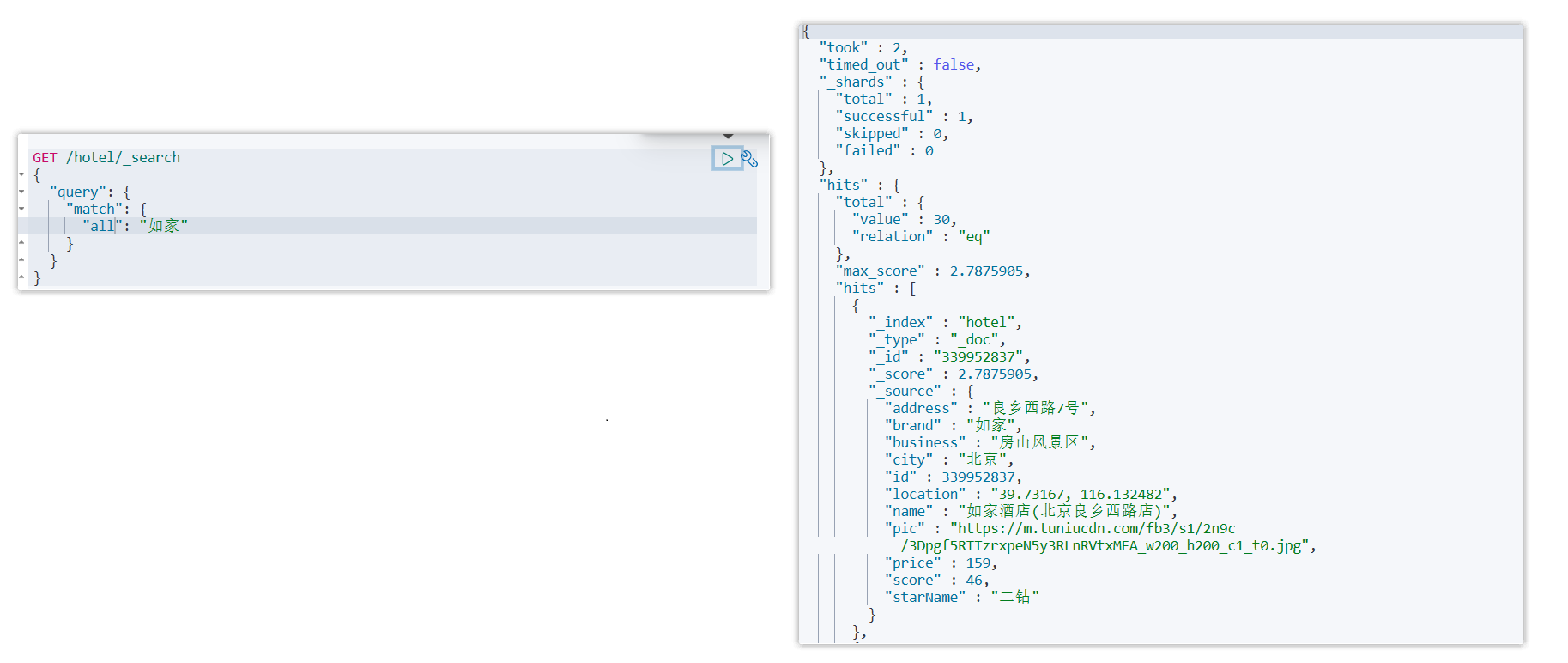Click the "_id" : "339952837" line
The height and width of the screenshot is (663, 1568).
click(949, 357)
